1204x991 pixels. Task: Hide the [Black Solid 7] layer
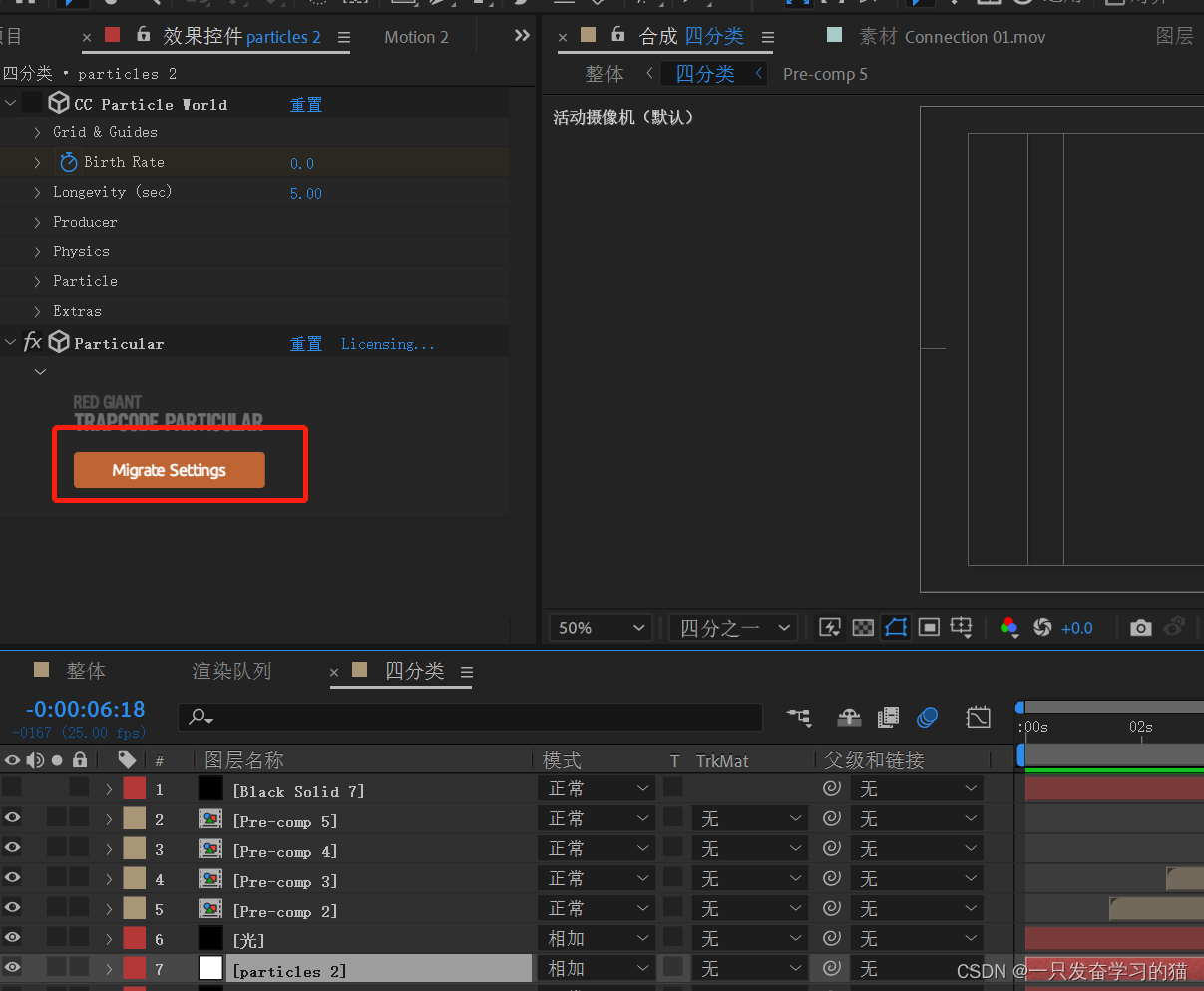(11, 787)
